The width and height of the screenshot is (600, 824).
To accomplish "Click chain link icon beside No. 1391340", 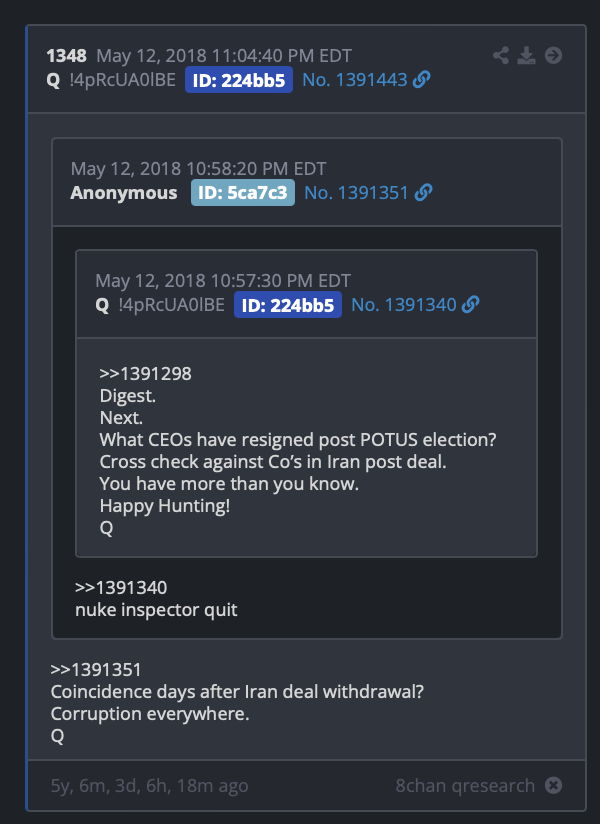I will pyautogui.click(x=470, y=304).
